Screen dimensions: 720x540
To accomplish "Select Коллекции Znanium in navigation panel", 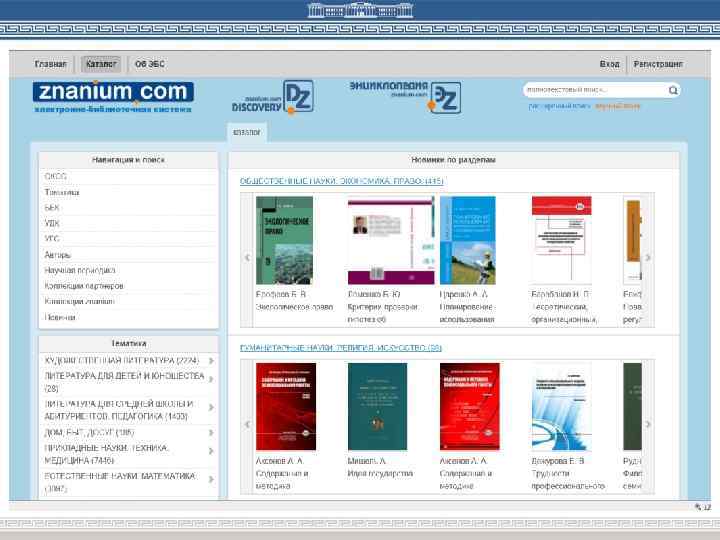I will coord(79,301).
